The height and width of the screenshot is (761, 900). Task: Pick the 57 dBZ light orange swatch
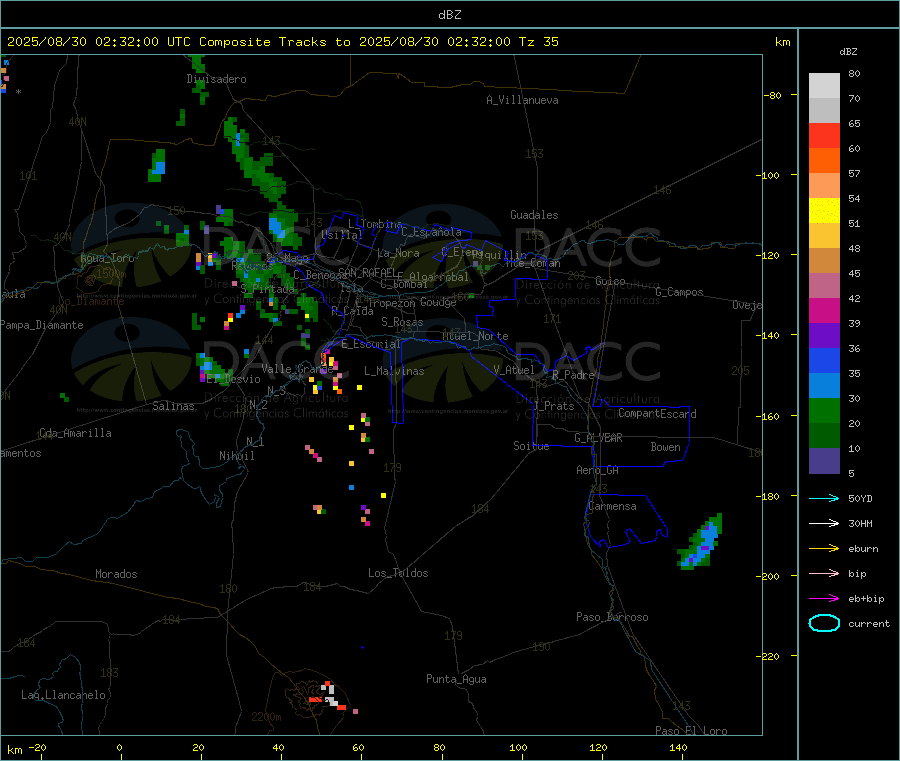(824, 185)
